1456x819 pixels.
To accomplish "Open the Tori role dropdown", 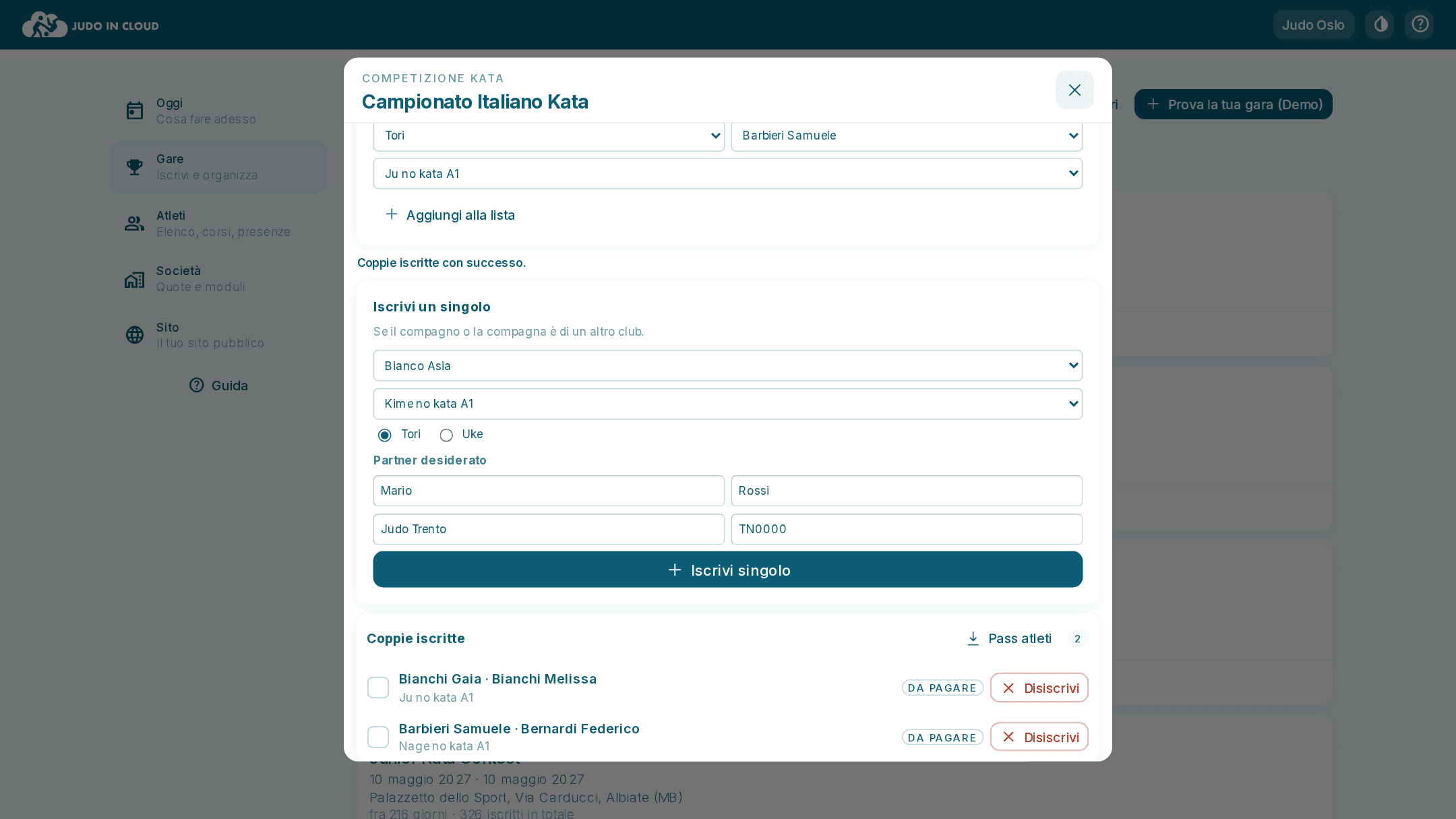I will click(549, 135).
